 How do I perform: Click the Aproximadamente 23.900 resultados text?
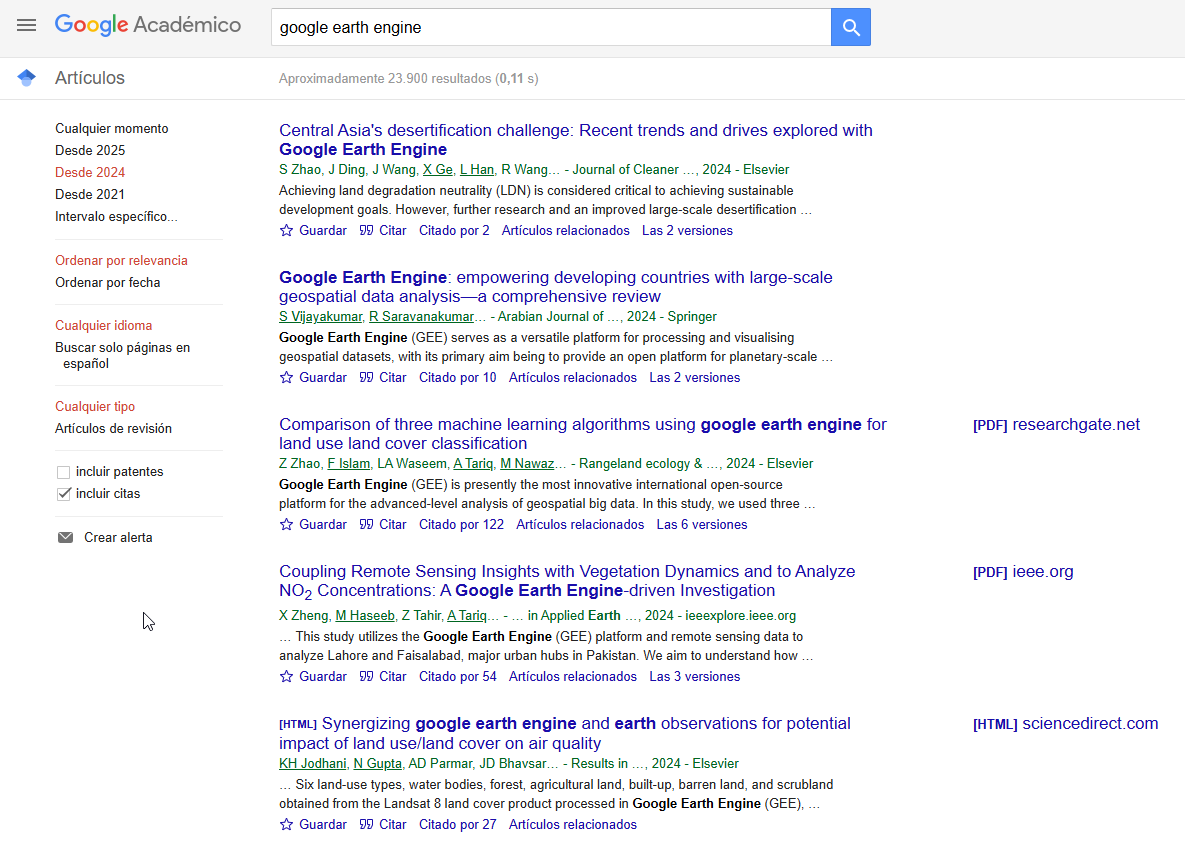pos(409,79)
